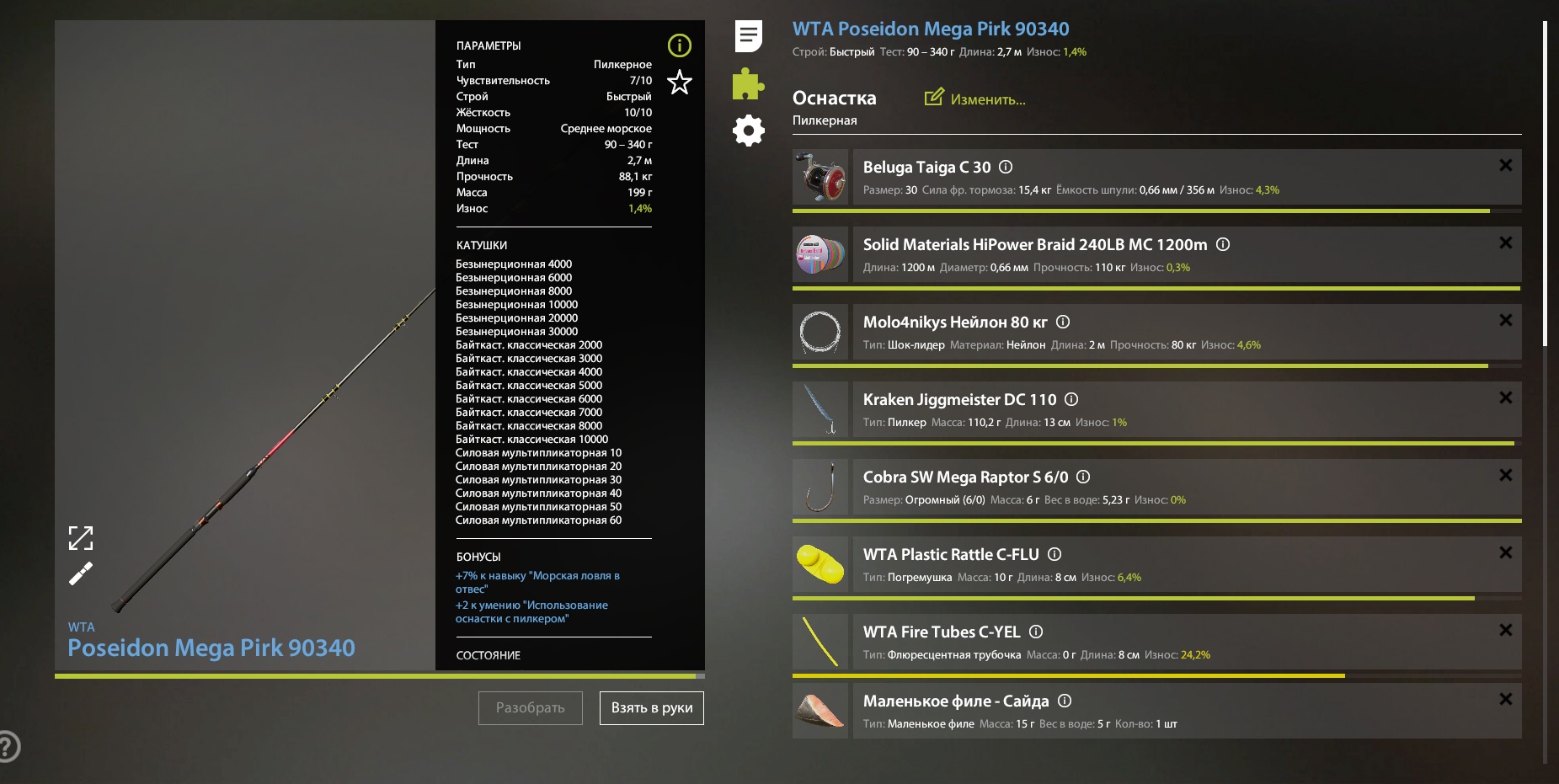Open the notes document tab icon
Viewport: 1559px width, 784px height.
[x=748, y=36]
